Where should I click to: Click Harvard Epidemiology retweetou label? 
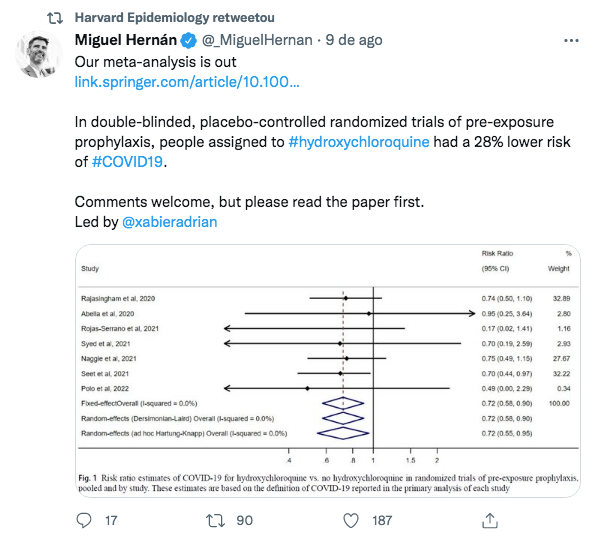pyautogui.click(x=174, y=17)
